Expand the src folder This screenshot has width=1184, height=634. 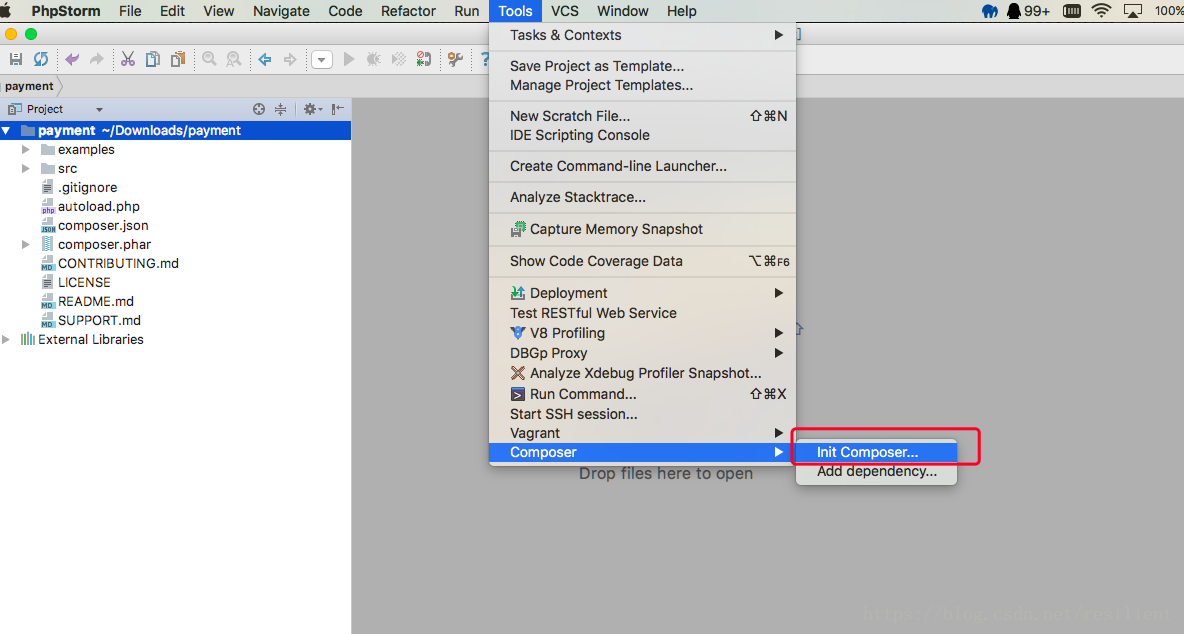pyautogui.click(x=26, y=168)
